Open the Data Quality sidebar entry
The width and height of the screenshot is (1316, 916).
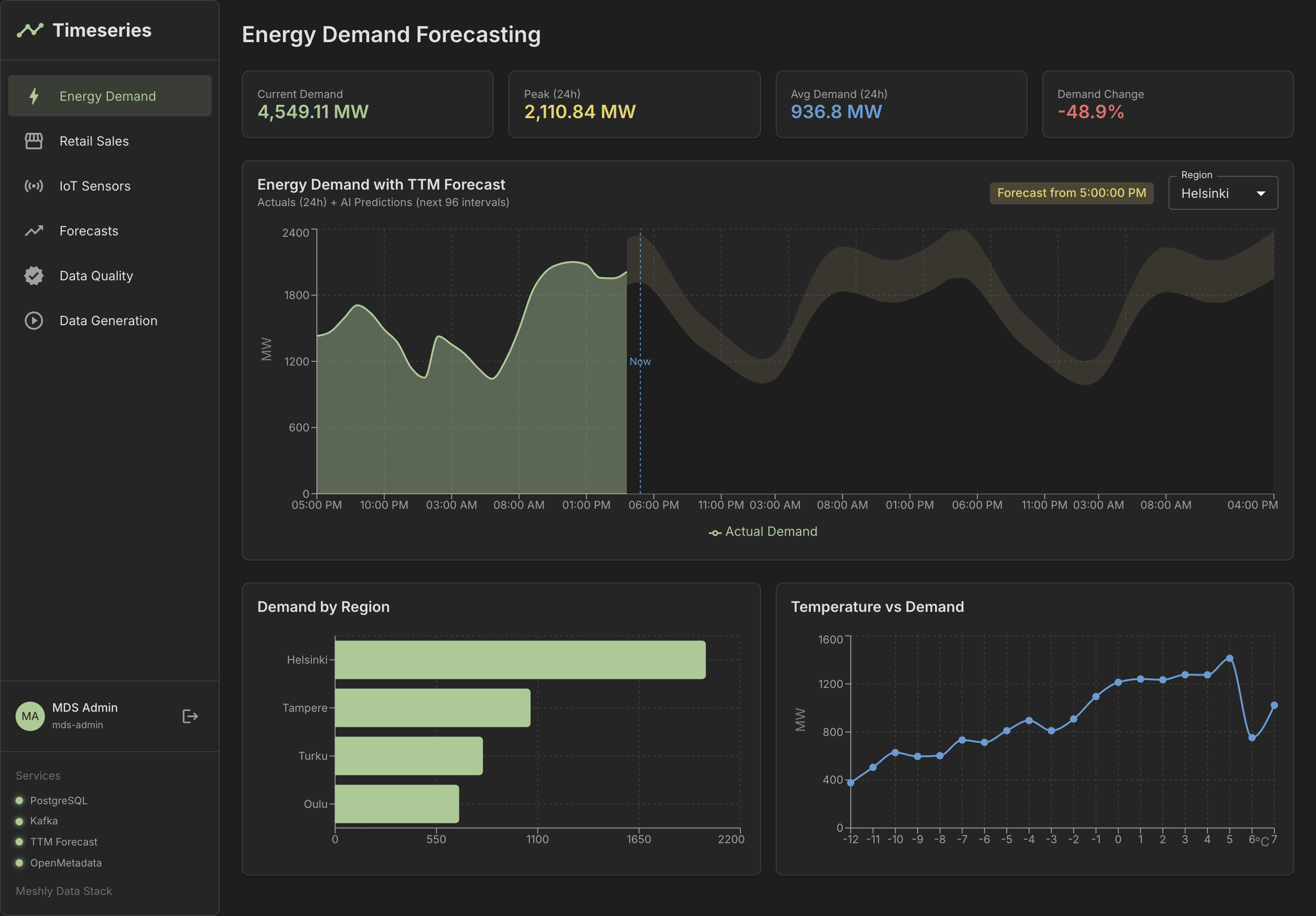pyautogui.click(x=96, y=276)
